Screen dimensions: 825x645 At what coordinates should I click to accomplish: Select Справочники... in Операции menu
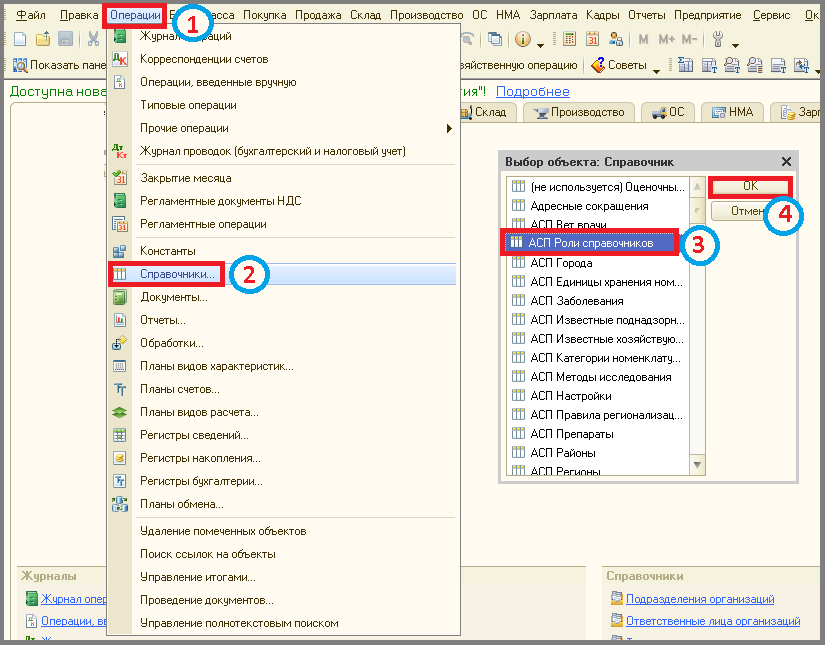pyautogui.click(x=177, y=274)
